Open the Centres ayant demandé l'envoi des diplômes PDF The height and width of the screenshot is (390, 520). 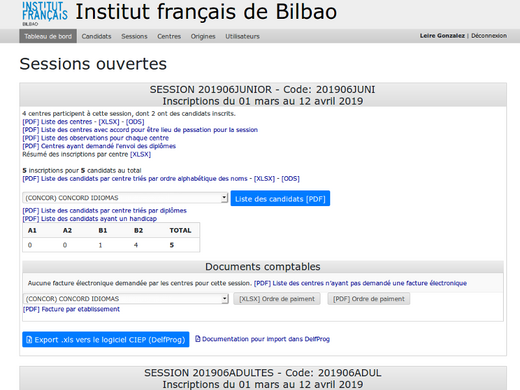99,146
